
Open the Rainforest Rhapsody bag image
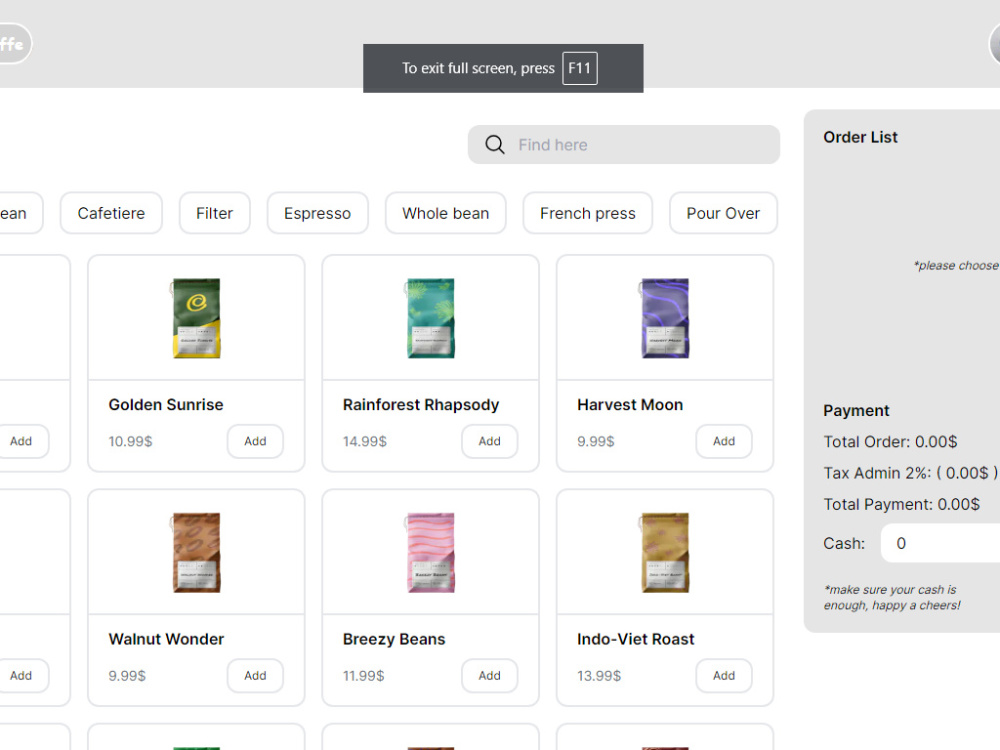(430, 318)
